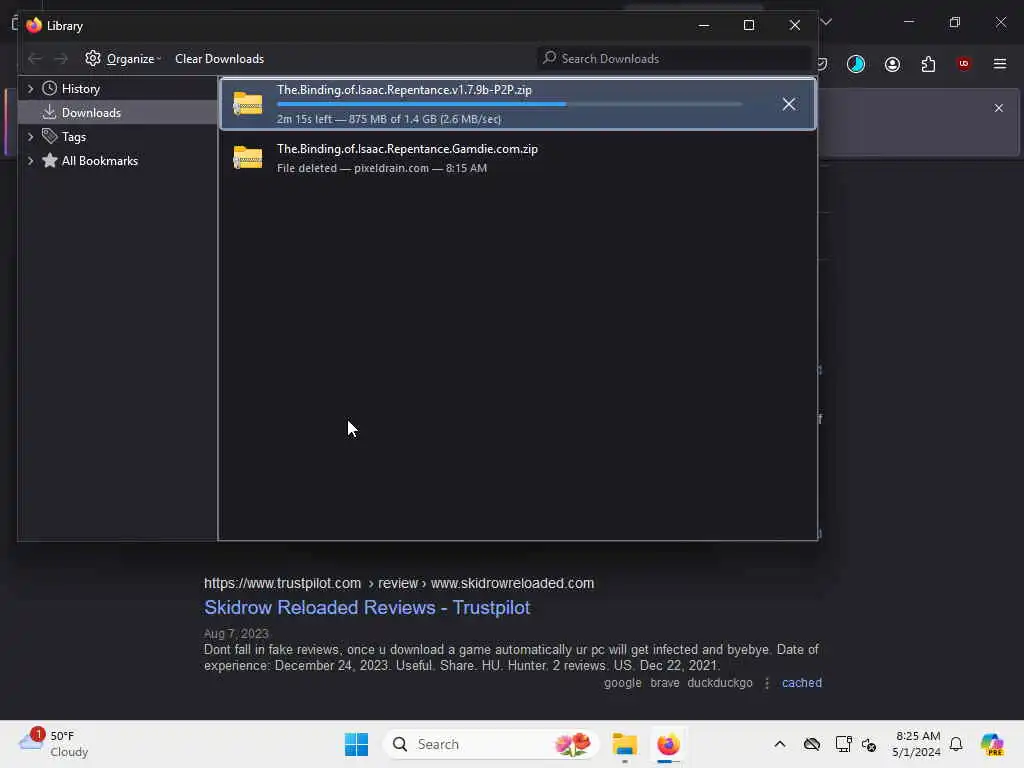Viewport: 1024px width, 768px height.
Task: Select History in the Library sidebar
Action: tap(80, 88)
